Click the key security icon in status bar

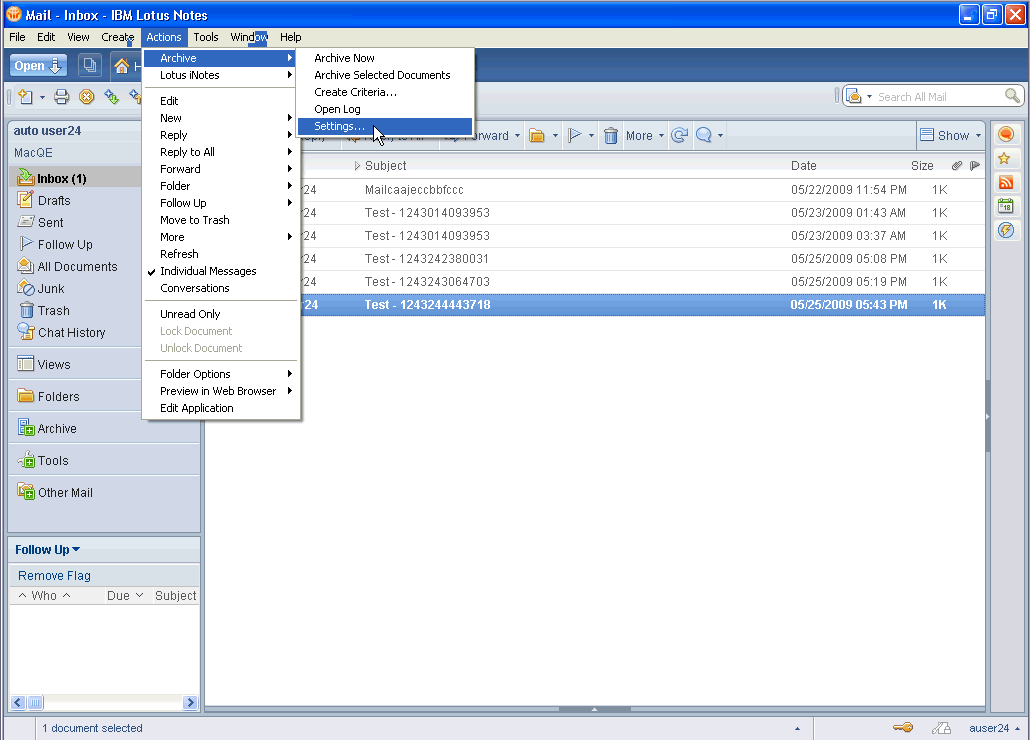pyautogui.click(x=903, y=728)
